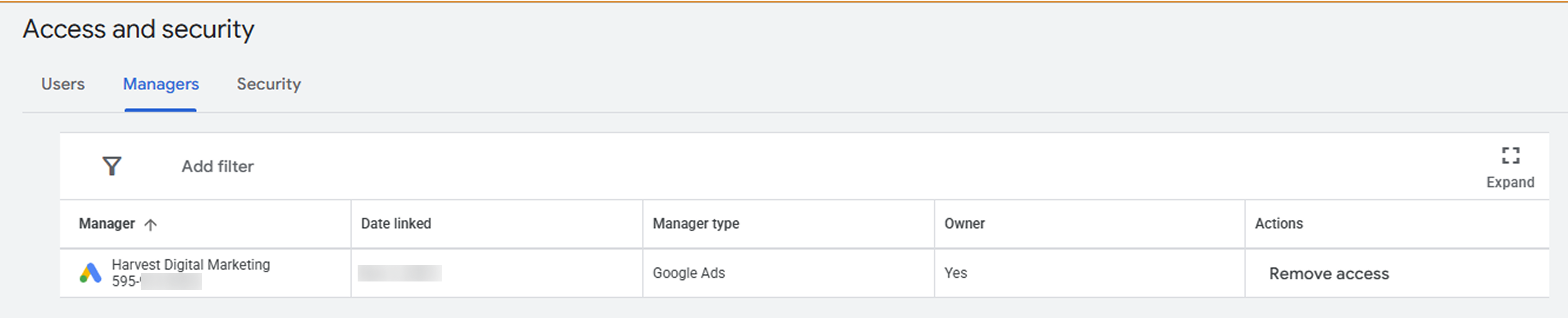Click the Add filter field
Screen dimensions: 1568x318
pyautogui.click(x=217, y=166)
